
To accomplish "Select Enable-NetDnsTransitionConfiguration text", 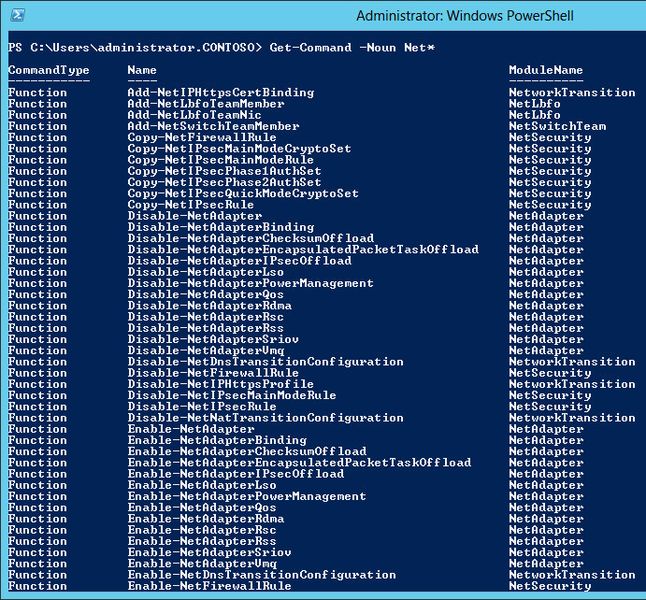I will pyautogui.click(x=262, y=574).
